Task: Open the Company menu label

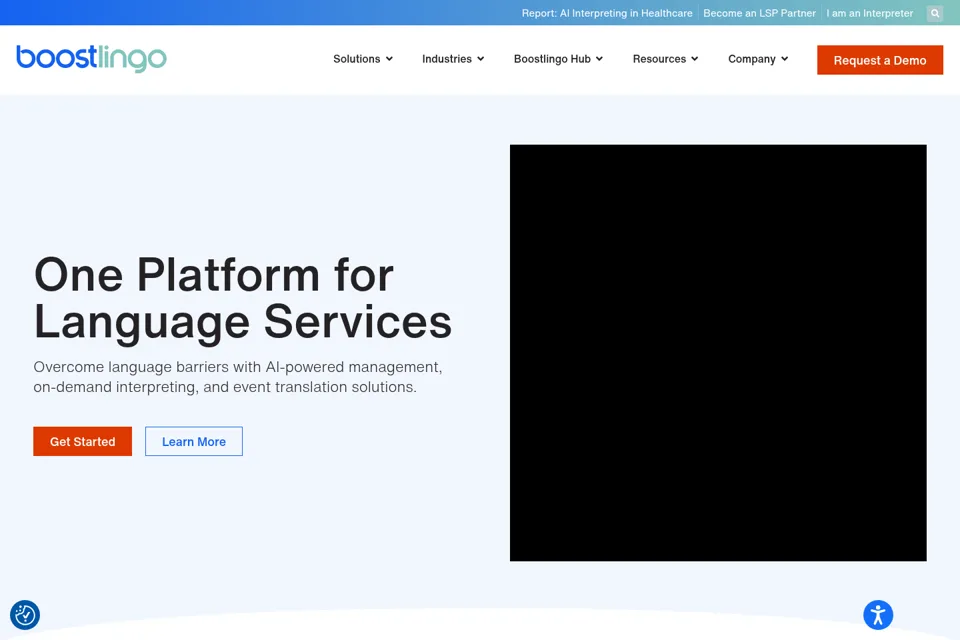Action: coord(752,59)
